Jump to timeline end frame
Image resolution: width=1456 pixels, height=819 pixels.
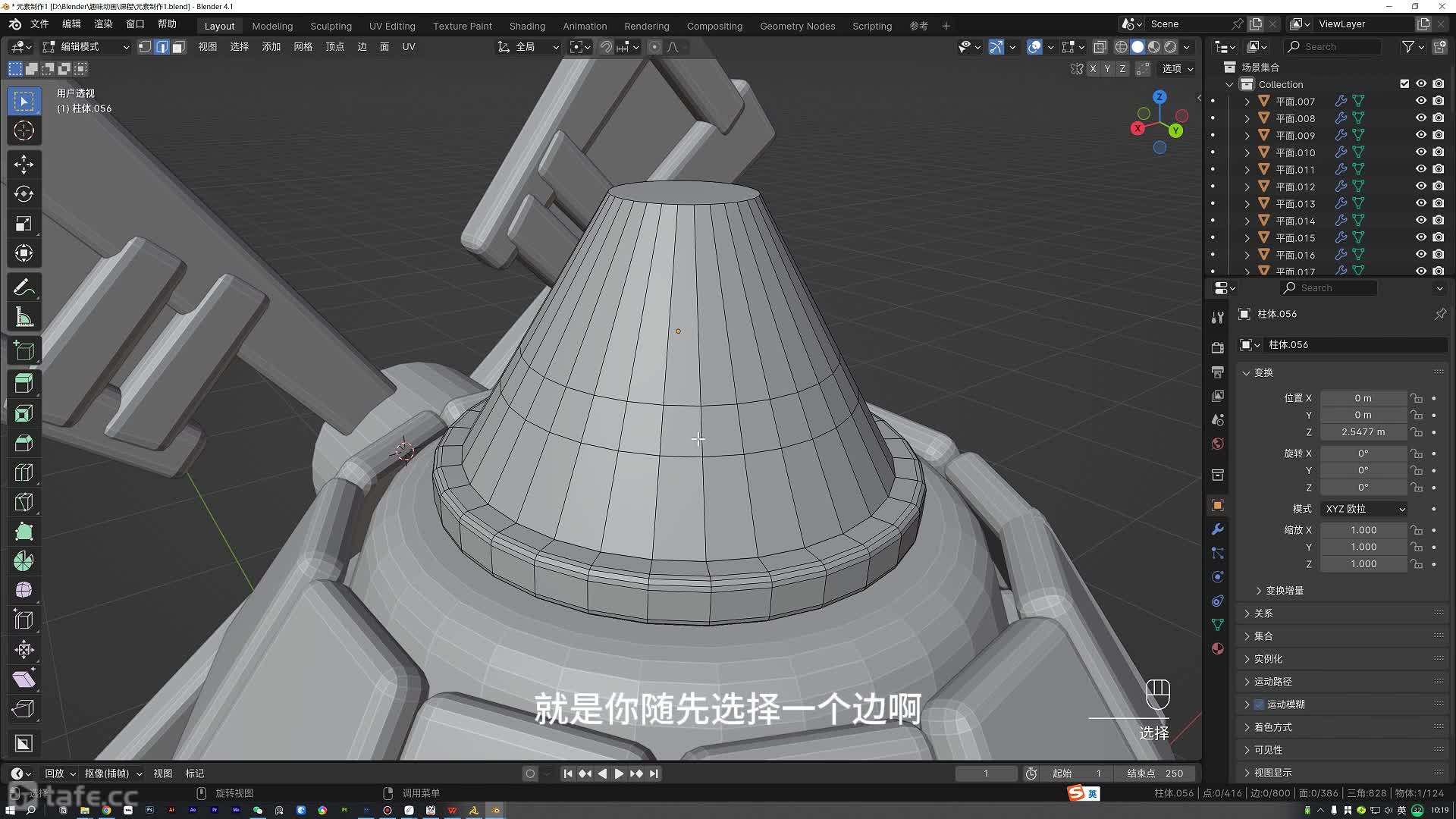[x=654, y=773]
